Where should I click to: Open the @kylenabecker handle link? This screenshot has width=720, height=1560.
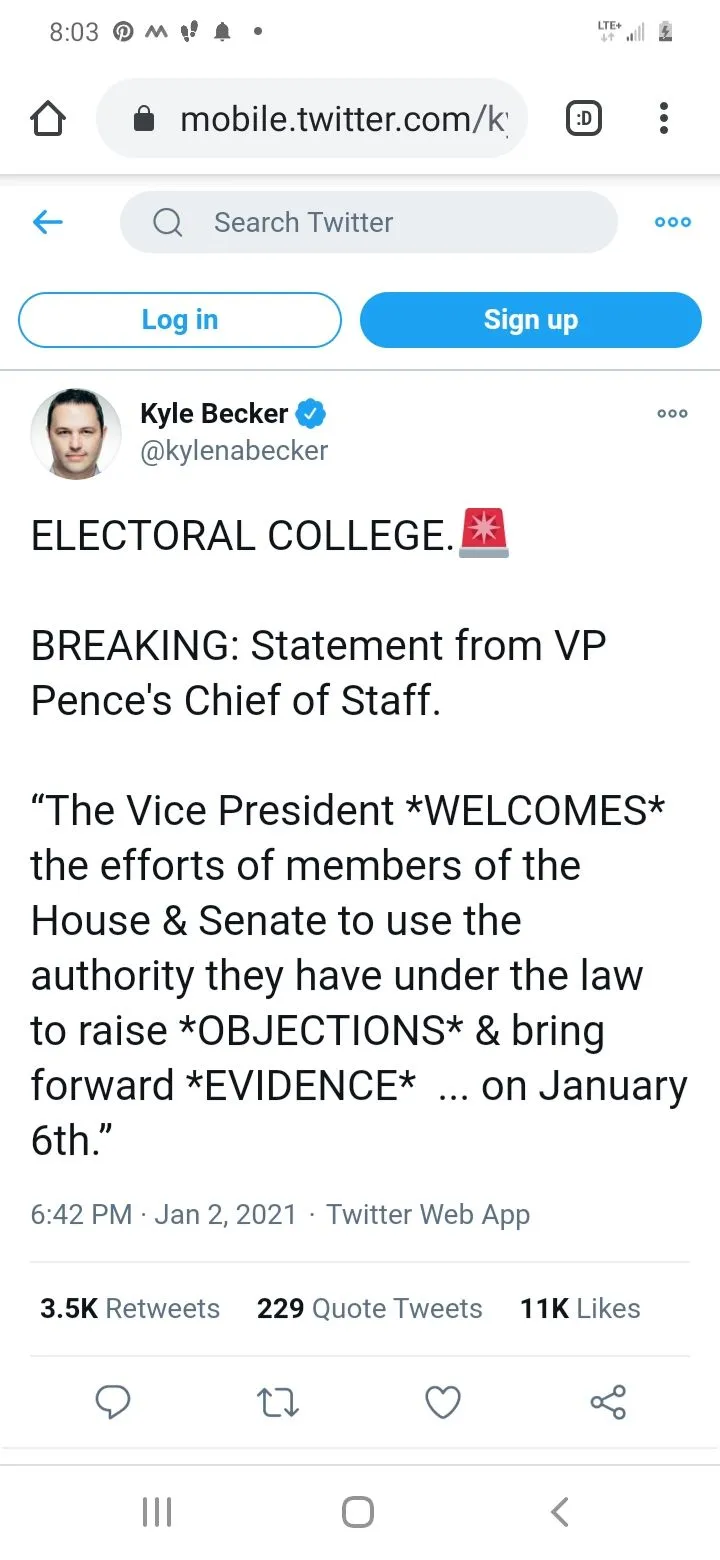point(234,451)
